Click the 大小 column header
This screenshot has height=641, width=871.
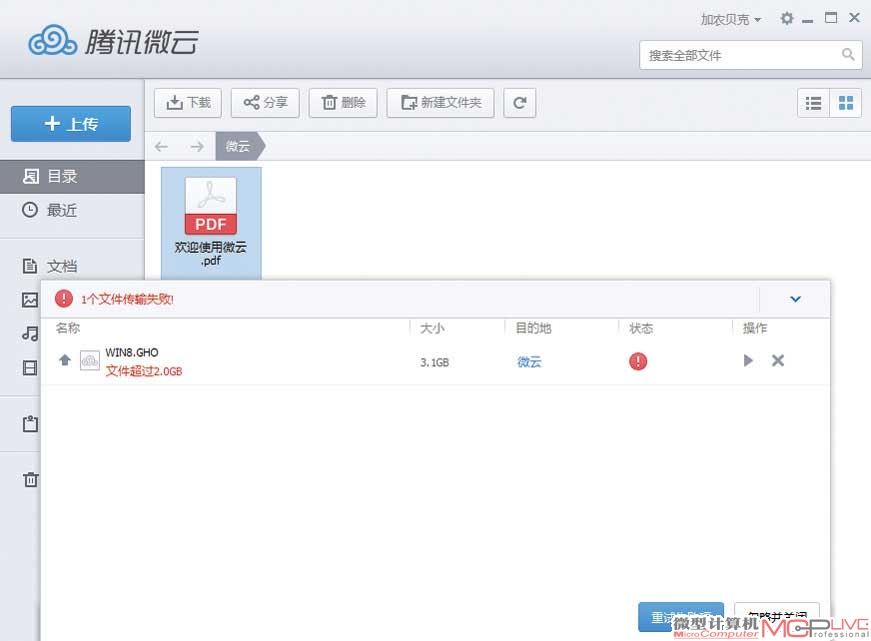[x=432, y=328]
